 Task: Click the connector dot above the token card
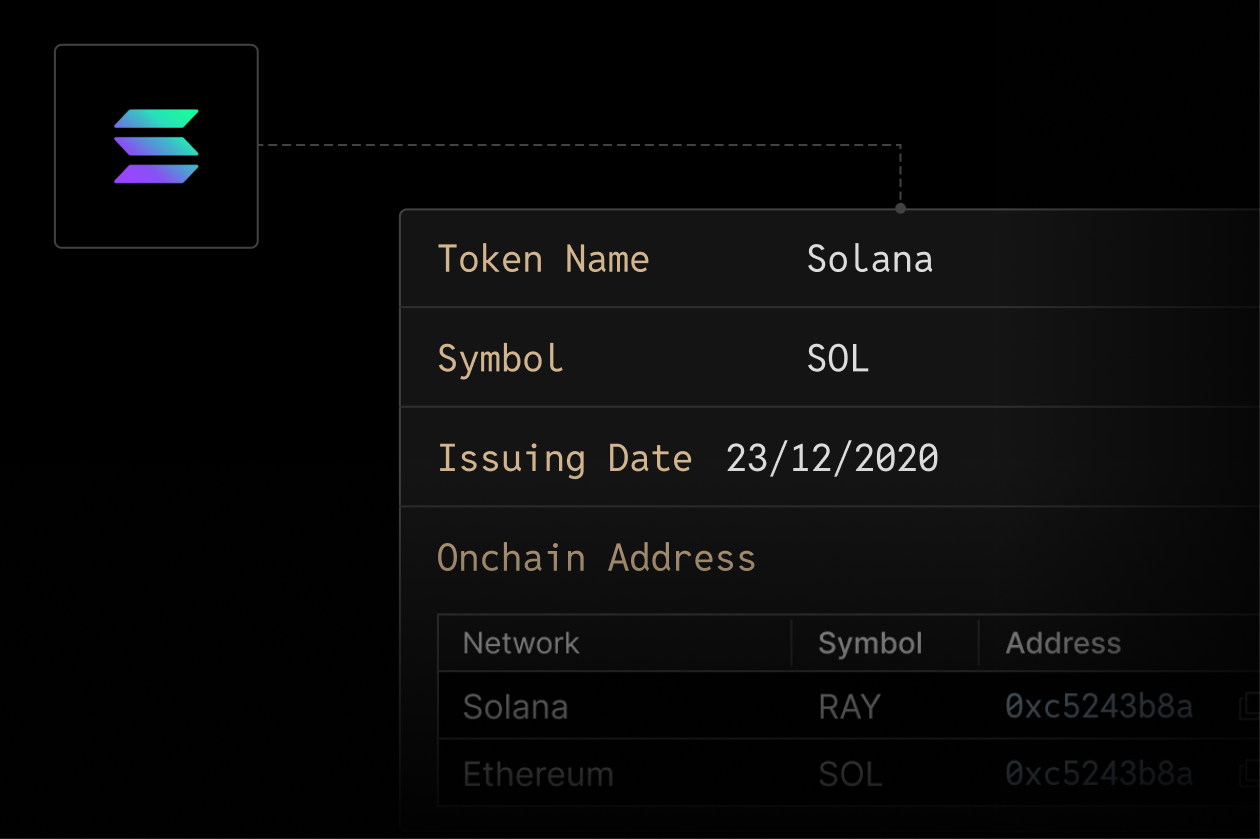pyautogui.click(x=900, y=209)
